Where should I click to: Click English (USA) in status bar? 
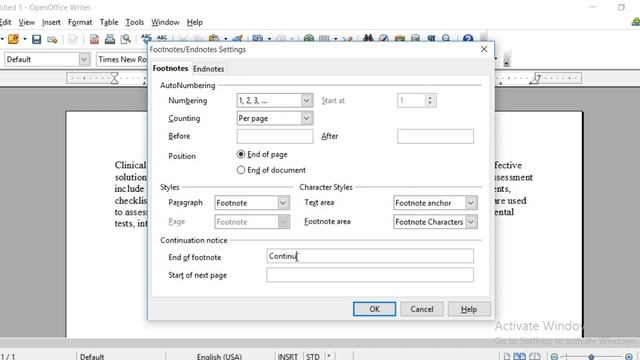(x=219, y=356)
